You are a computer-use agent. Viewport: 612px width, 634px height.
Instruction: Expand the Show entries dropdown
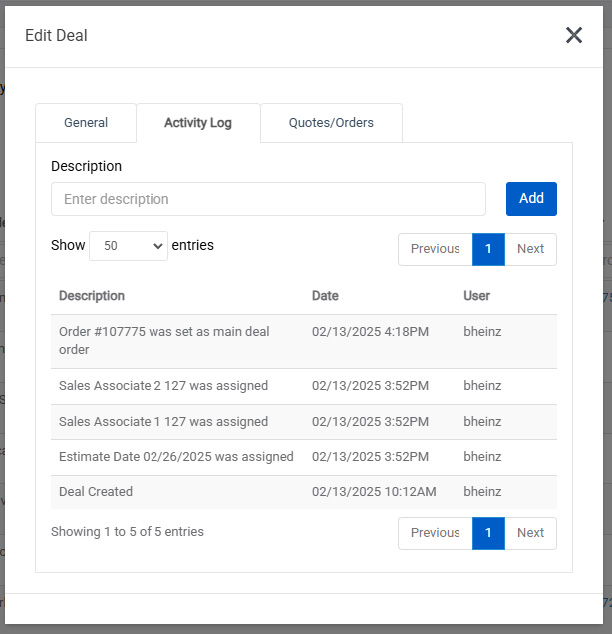(x=128, y=246)
